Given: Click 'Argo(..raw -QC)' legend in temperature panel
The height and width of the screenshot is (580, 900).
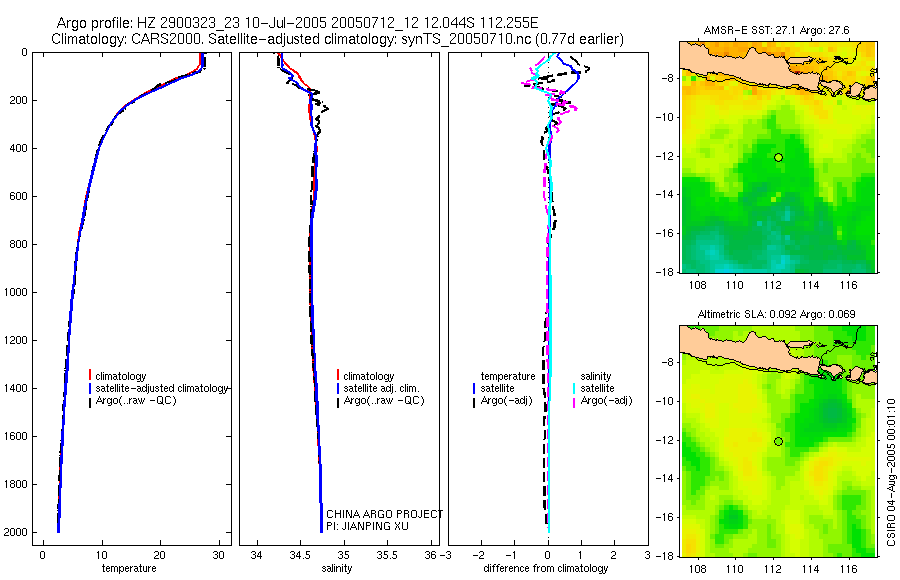Looking at the screenshot, I should pos(135,400).
